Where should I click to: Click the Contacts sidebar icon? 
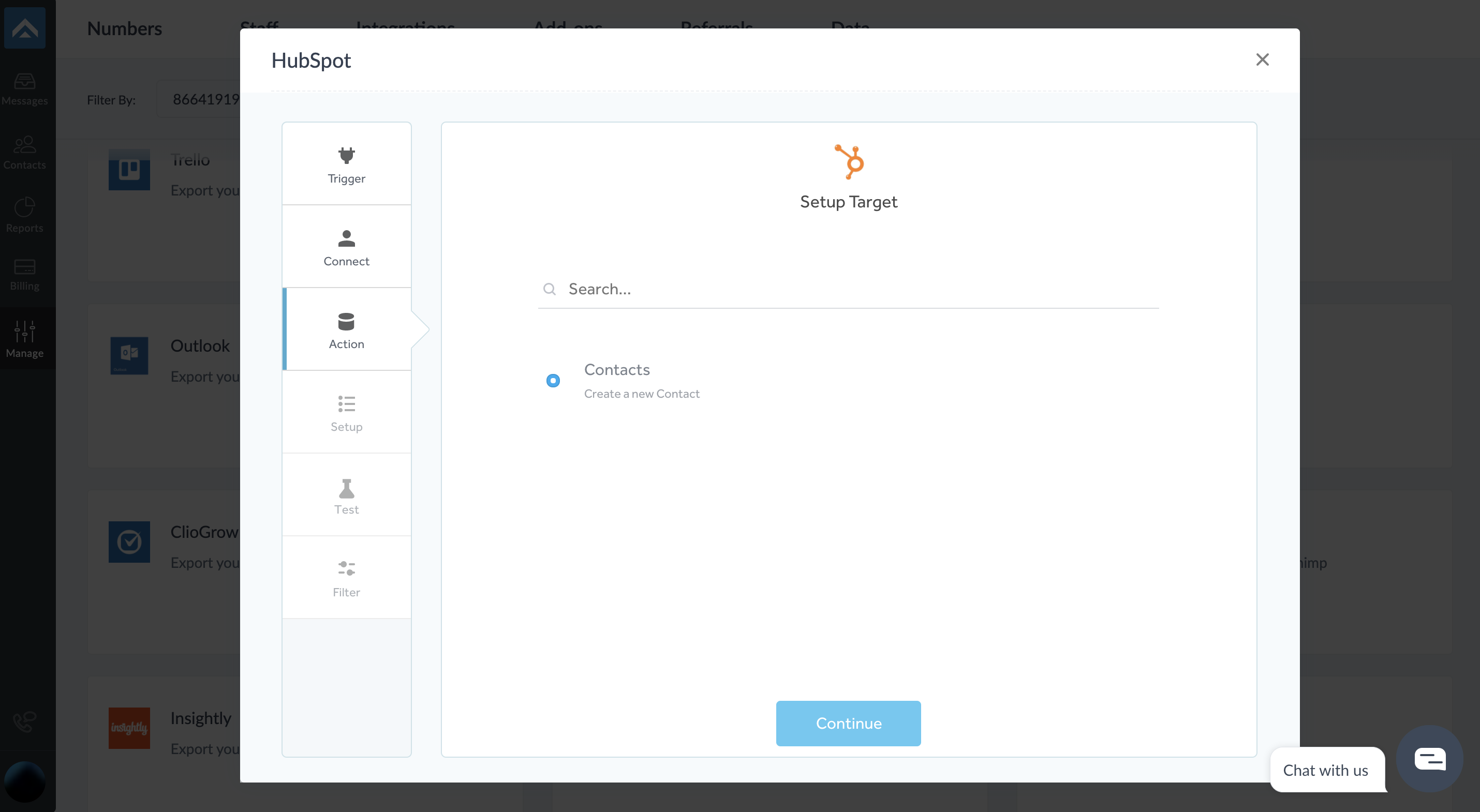(24, 151)
